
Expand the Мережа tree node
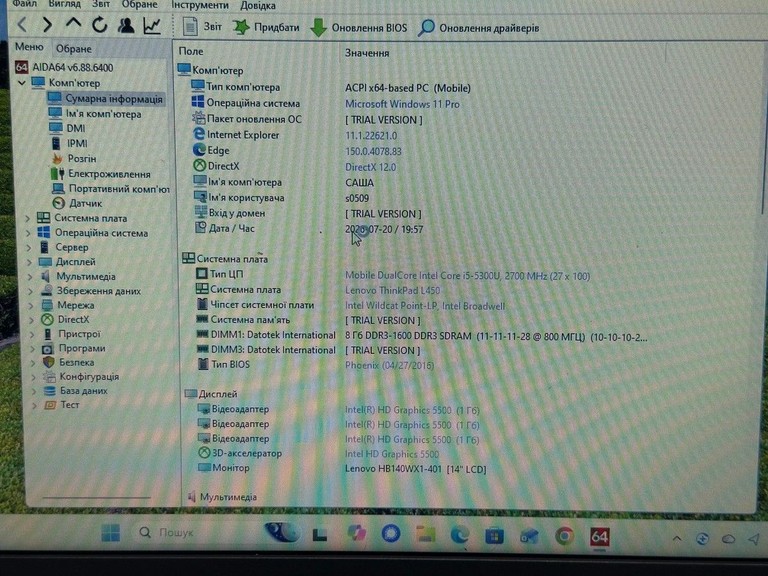point(31,305)
